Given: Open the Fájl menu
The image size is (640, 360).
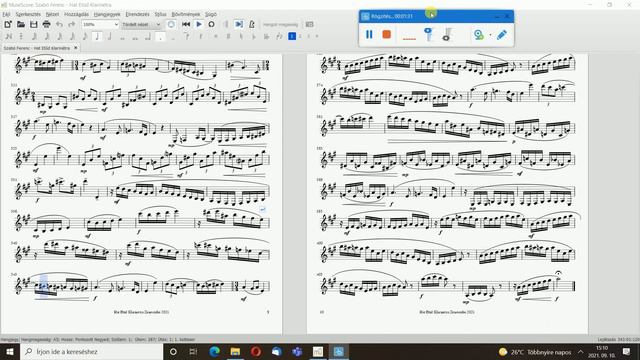Looking at the screenshot, I should 6,14.
